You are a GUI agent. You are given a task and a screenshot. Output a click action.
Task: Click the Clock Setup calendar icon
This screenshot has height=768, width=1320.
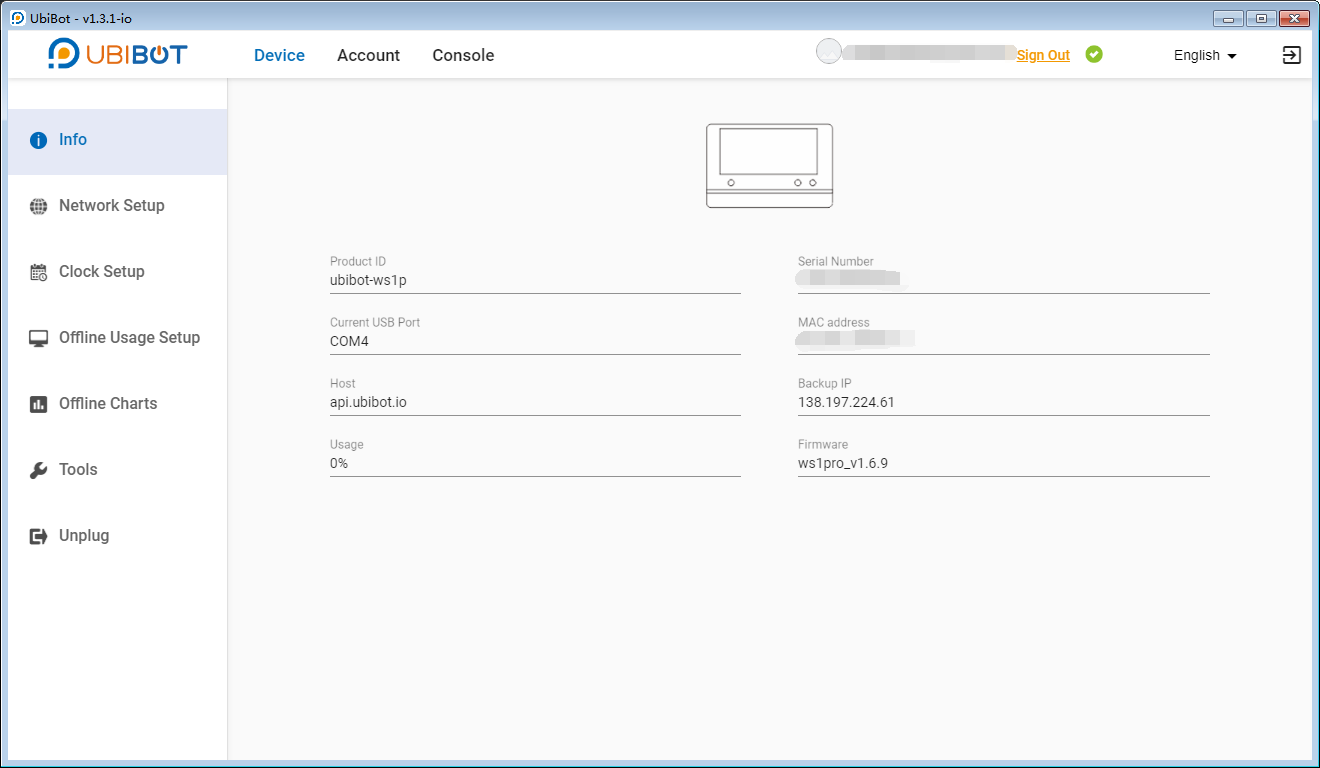(38, 272)
